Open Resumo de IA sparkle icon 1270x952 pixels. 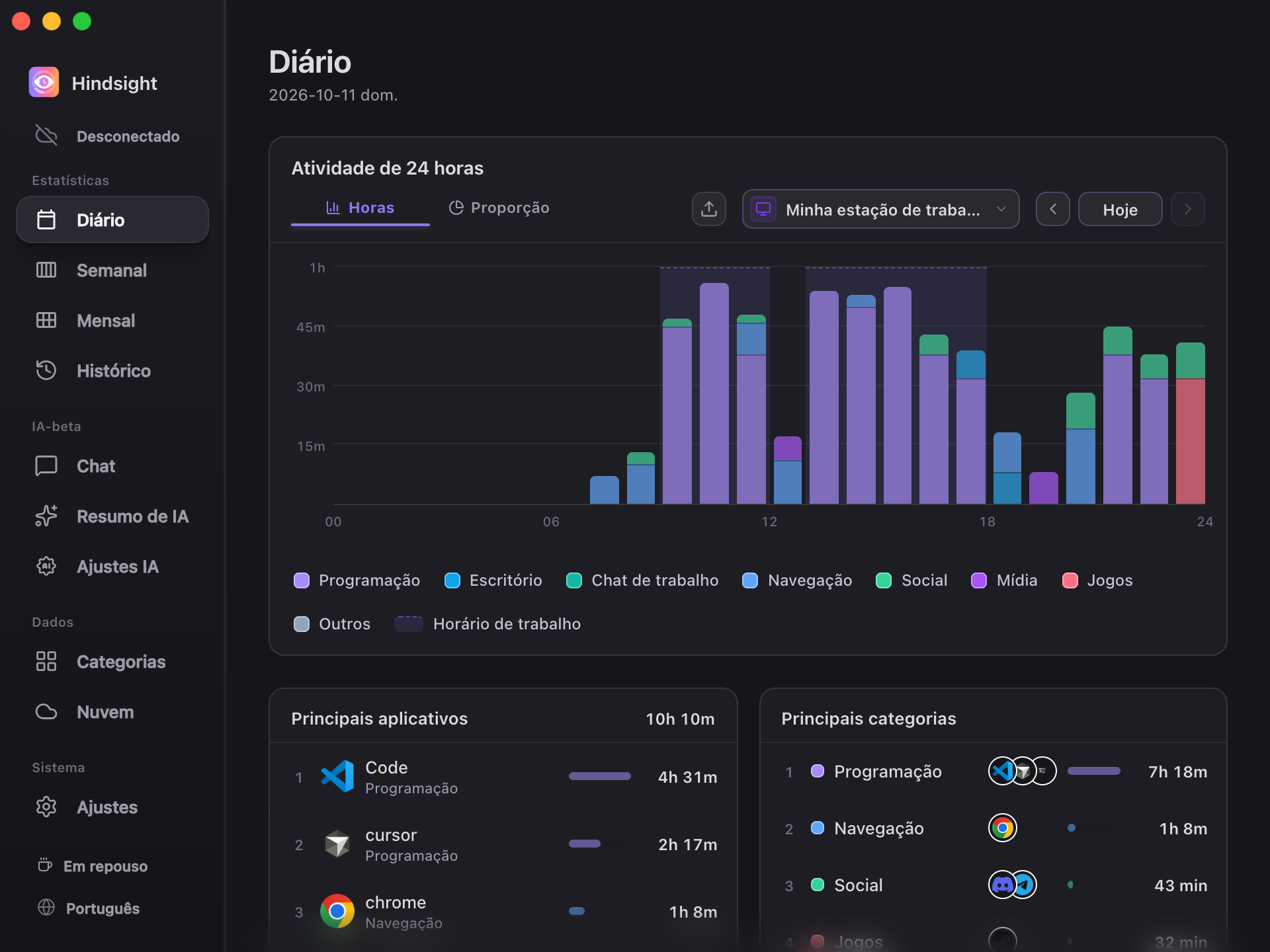point(46,516)
